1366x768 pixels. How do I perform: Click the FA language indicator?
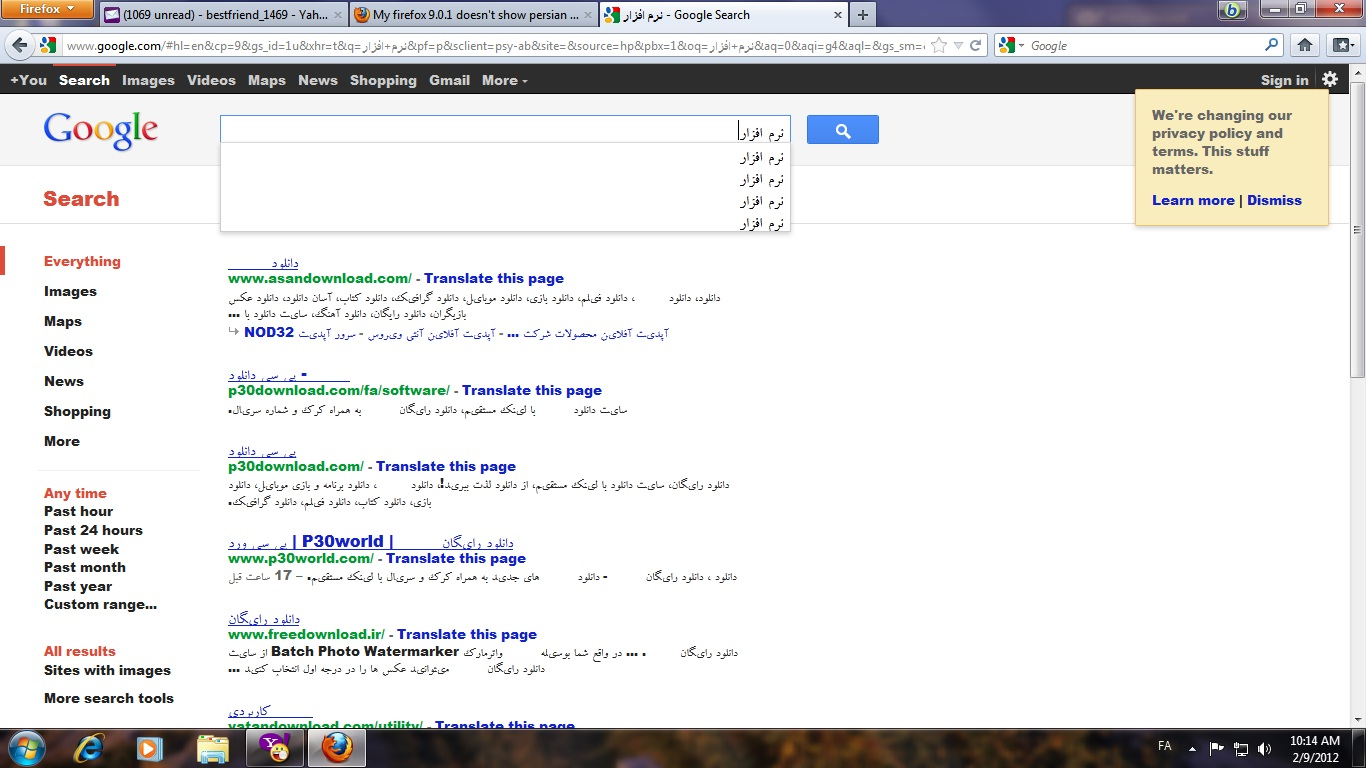point(1165,746)
